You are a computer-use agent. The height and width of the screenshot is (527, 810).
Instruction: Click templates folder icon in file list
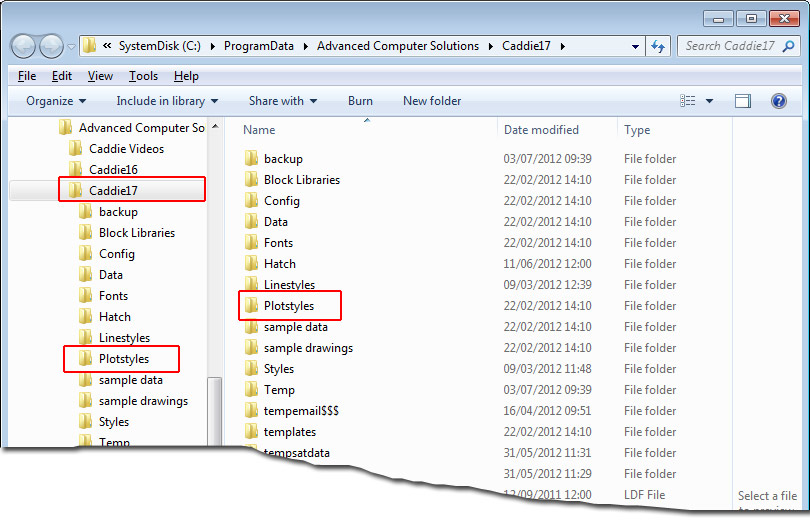click(x=252, y=431)
